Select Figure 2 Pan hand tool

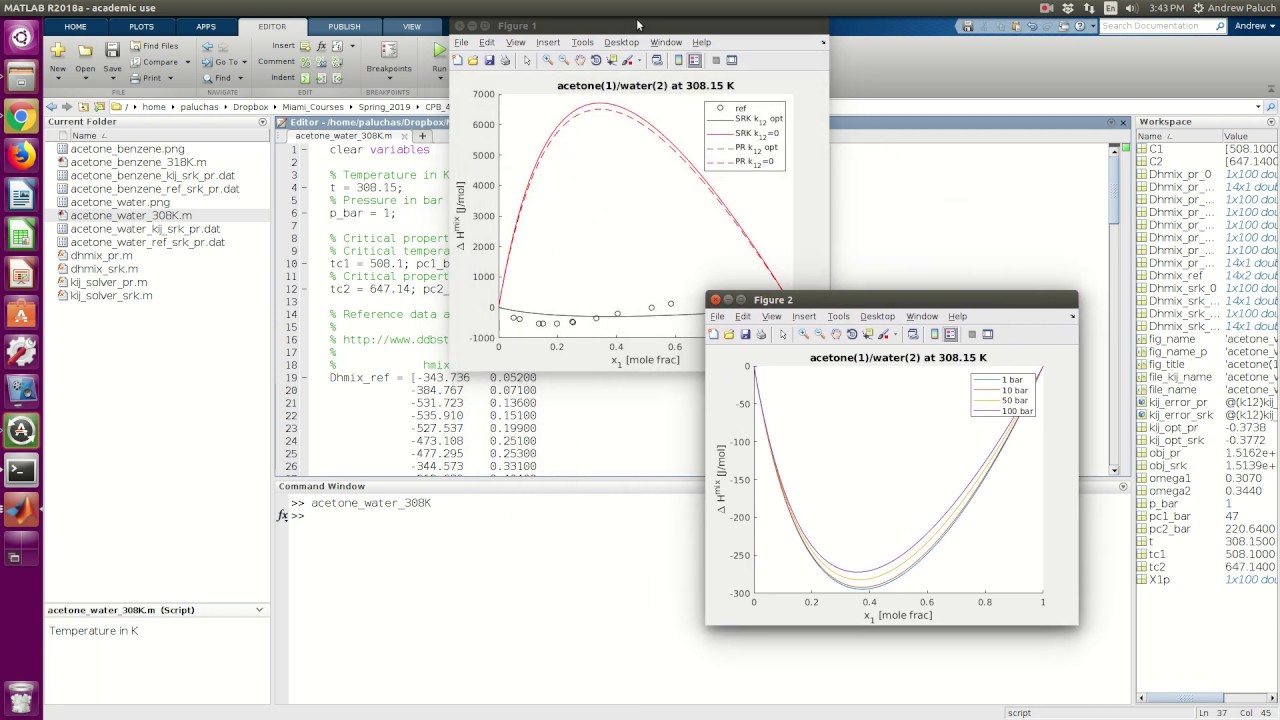[836, 334]
